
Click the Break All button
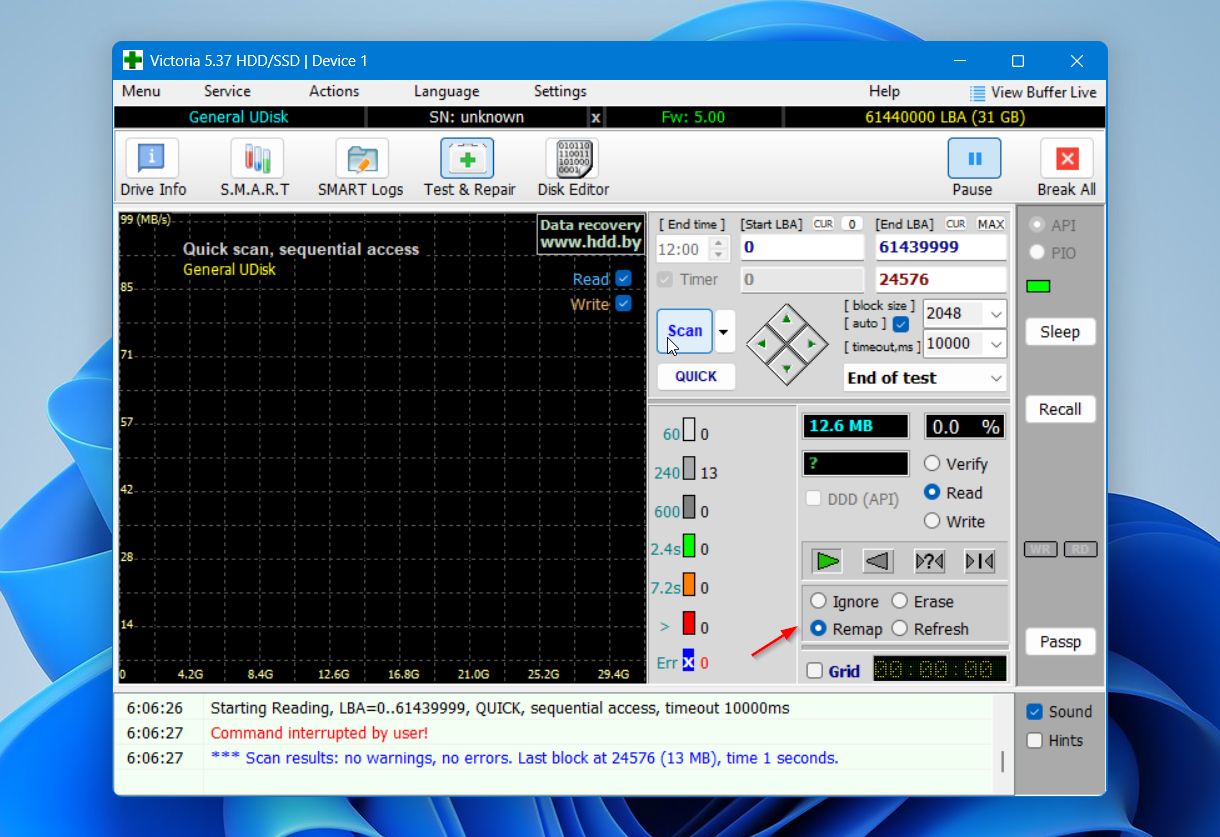pos(1066,168)
